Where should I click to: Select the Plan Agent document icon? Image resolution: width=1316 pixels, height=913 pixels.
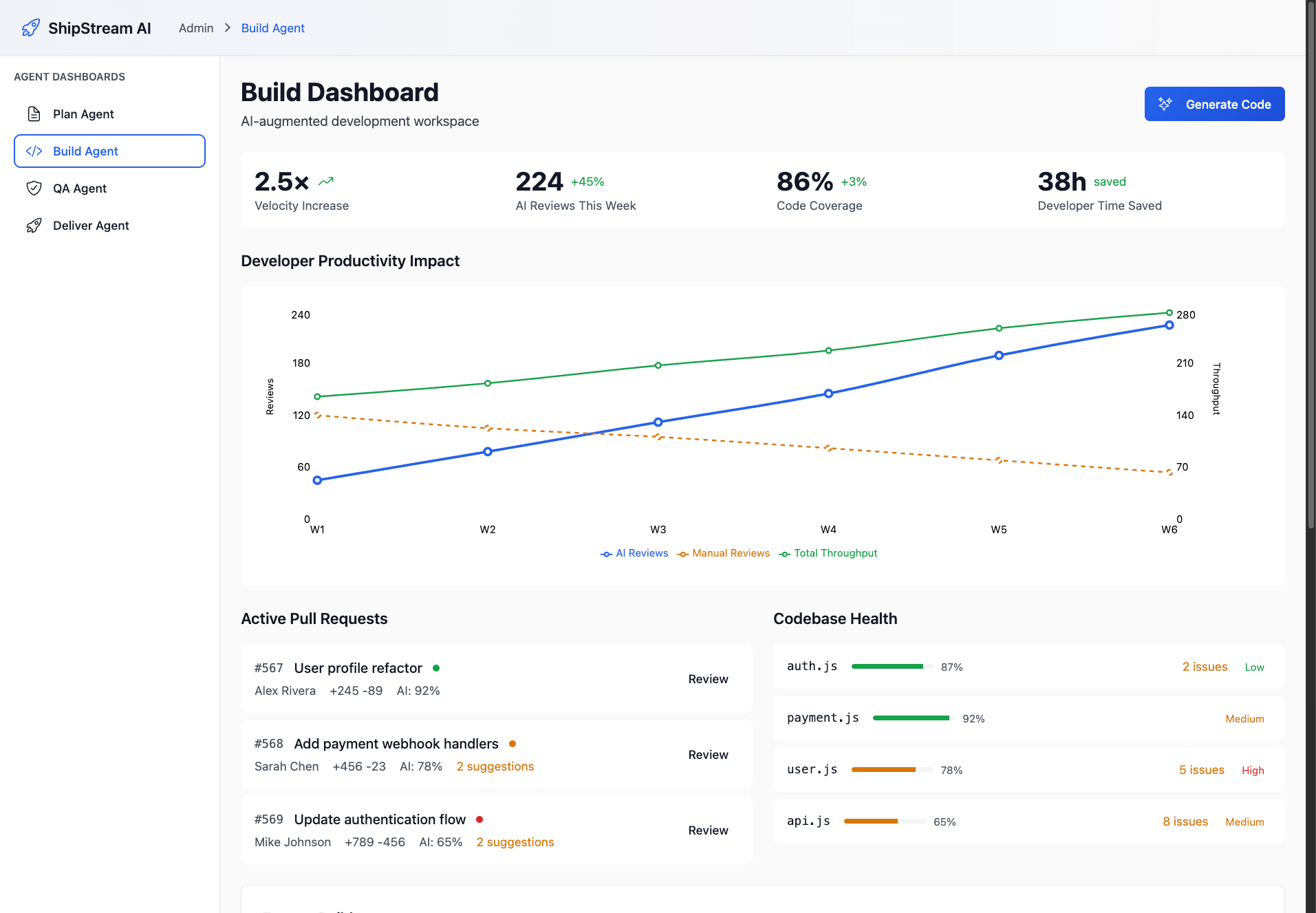(x=34, y=114)
